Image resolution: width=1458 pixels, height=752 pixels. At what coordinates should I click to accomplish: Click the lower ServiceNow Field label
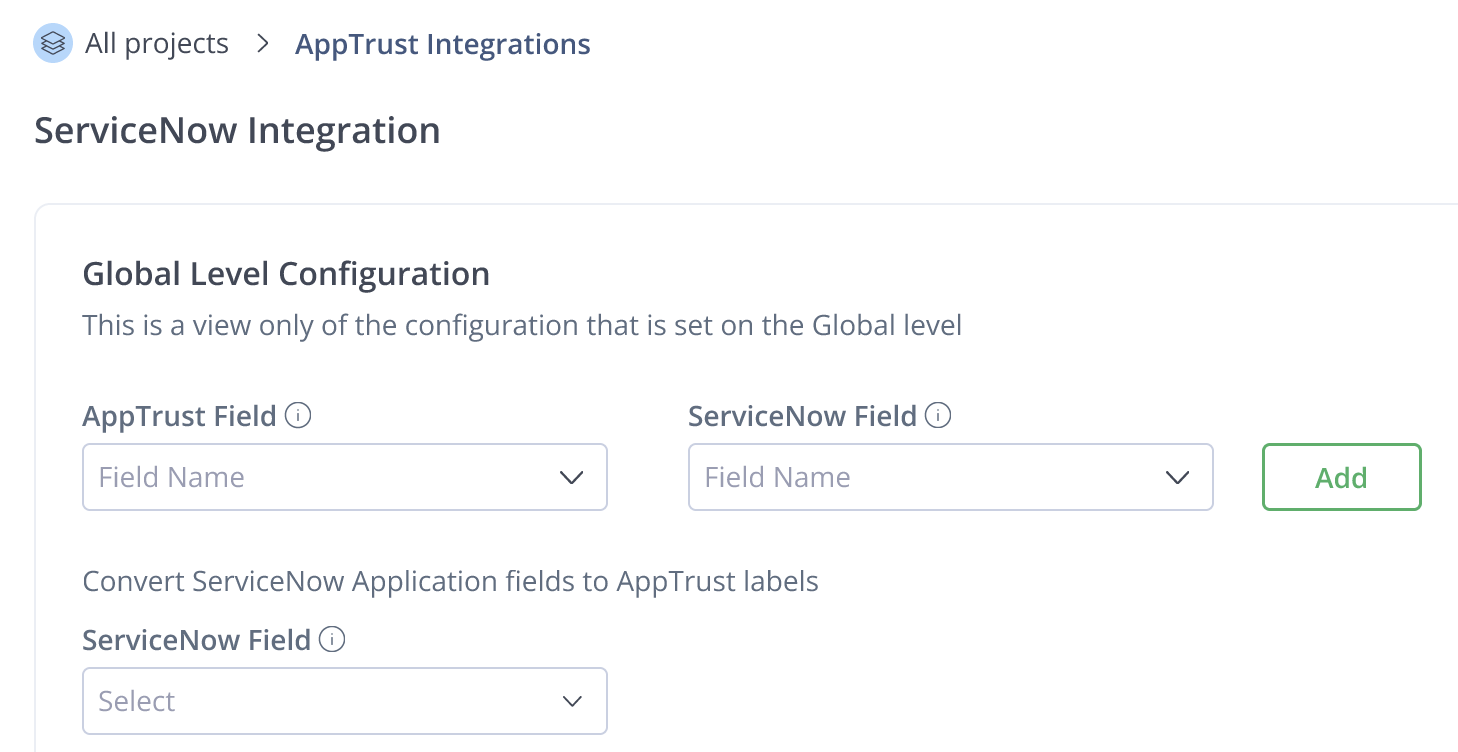[196, 640]
